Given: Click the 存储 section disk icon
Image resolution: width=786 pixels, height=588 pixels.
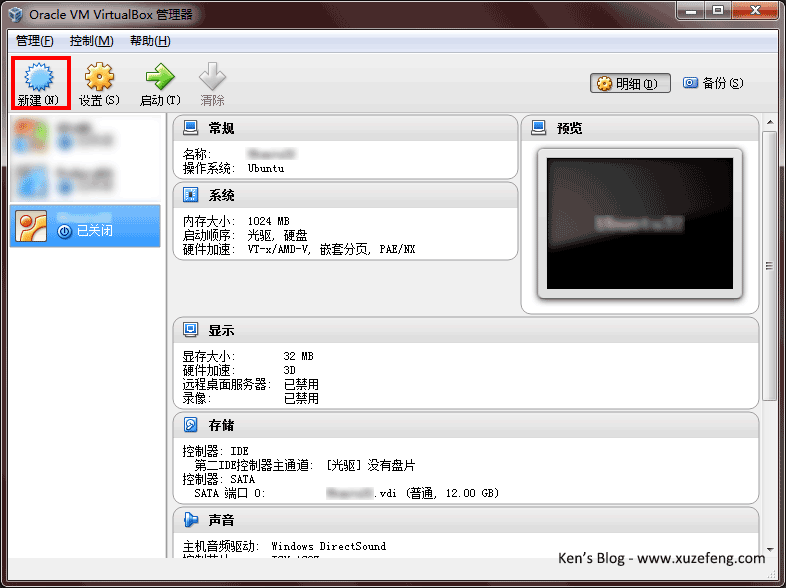Looking at the screenshot, I should point(190,425).
